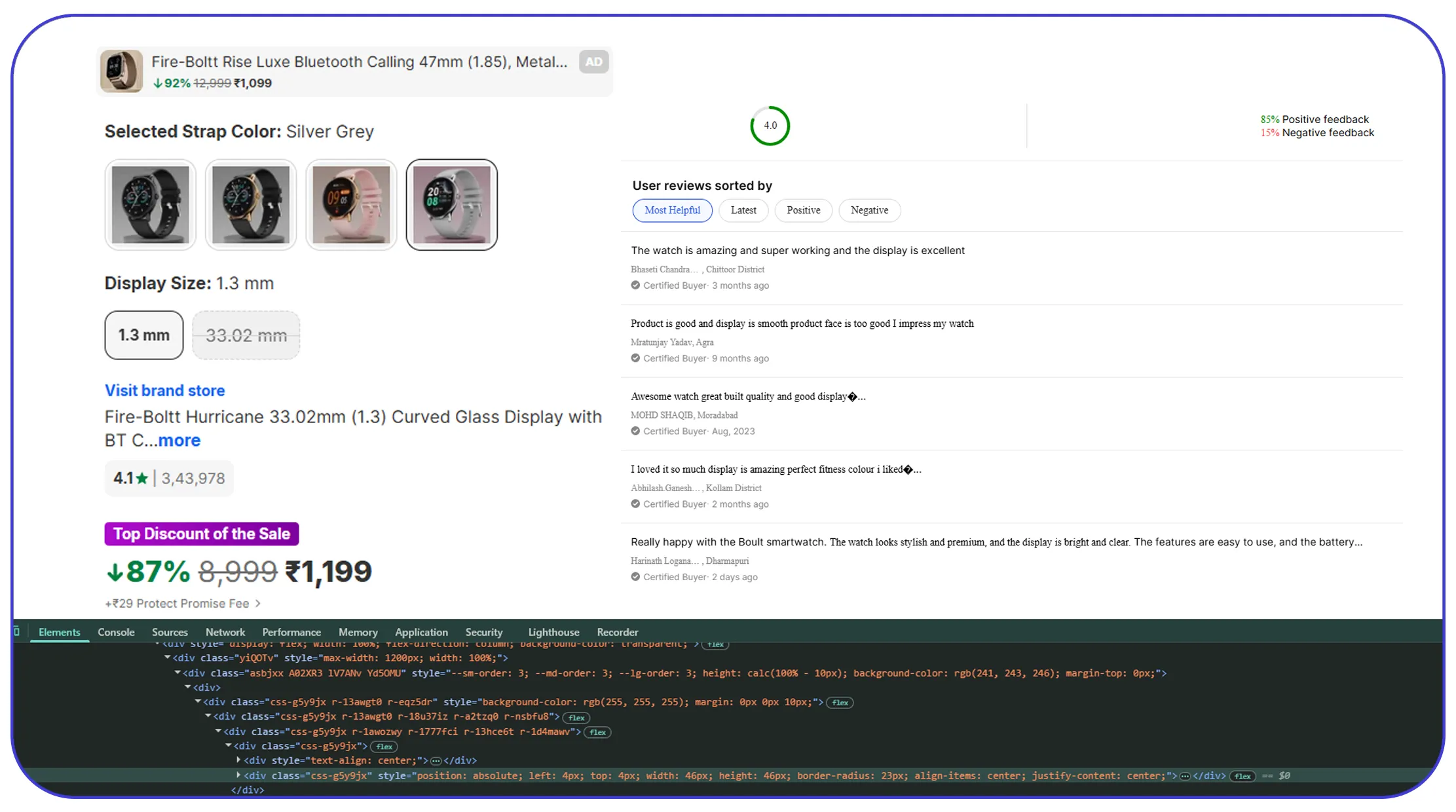1456x812 pixels.
Task: Open the Performance tab
Action: [x=291, y=632]
